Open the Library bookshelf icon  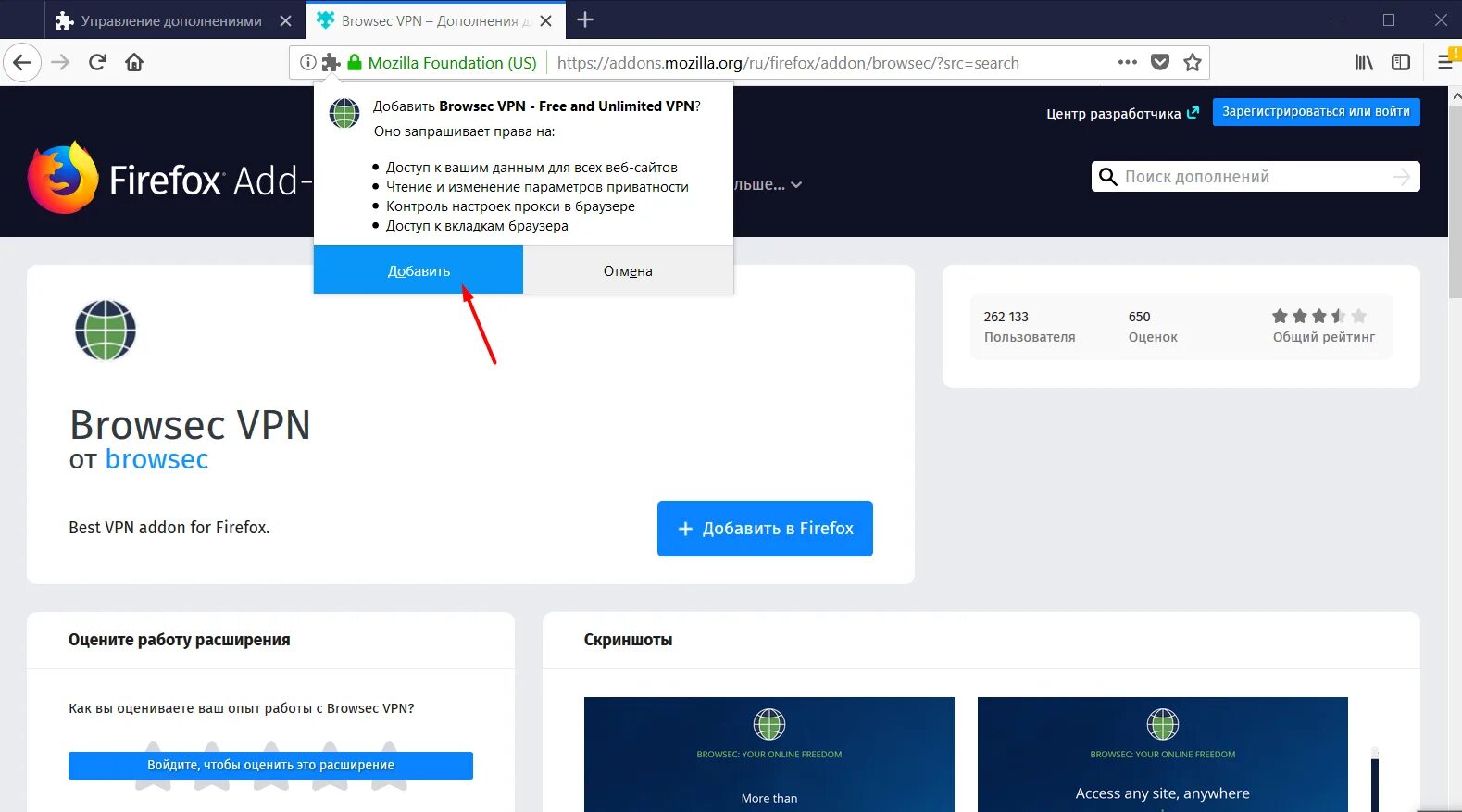coord(1364,62)
